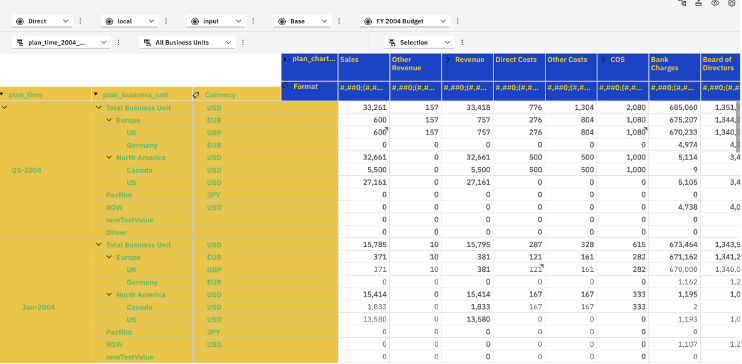Viewport: 742px width, 364px height.
Task: Collapse the Q1-2004 time group chevron
Action: tap(5, 108)
